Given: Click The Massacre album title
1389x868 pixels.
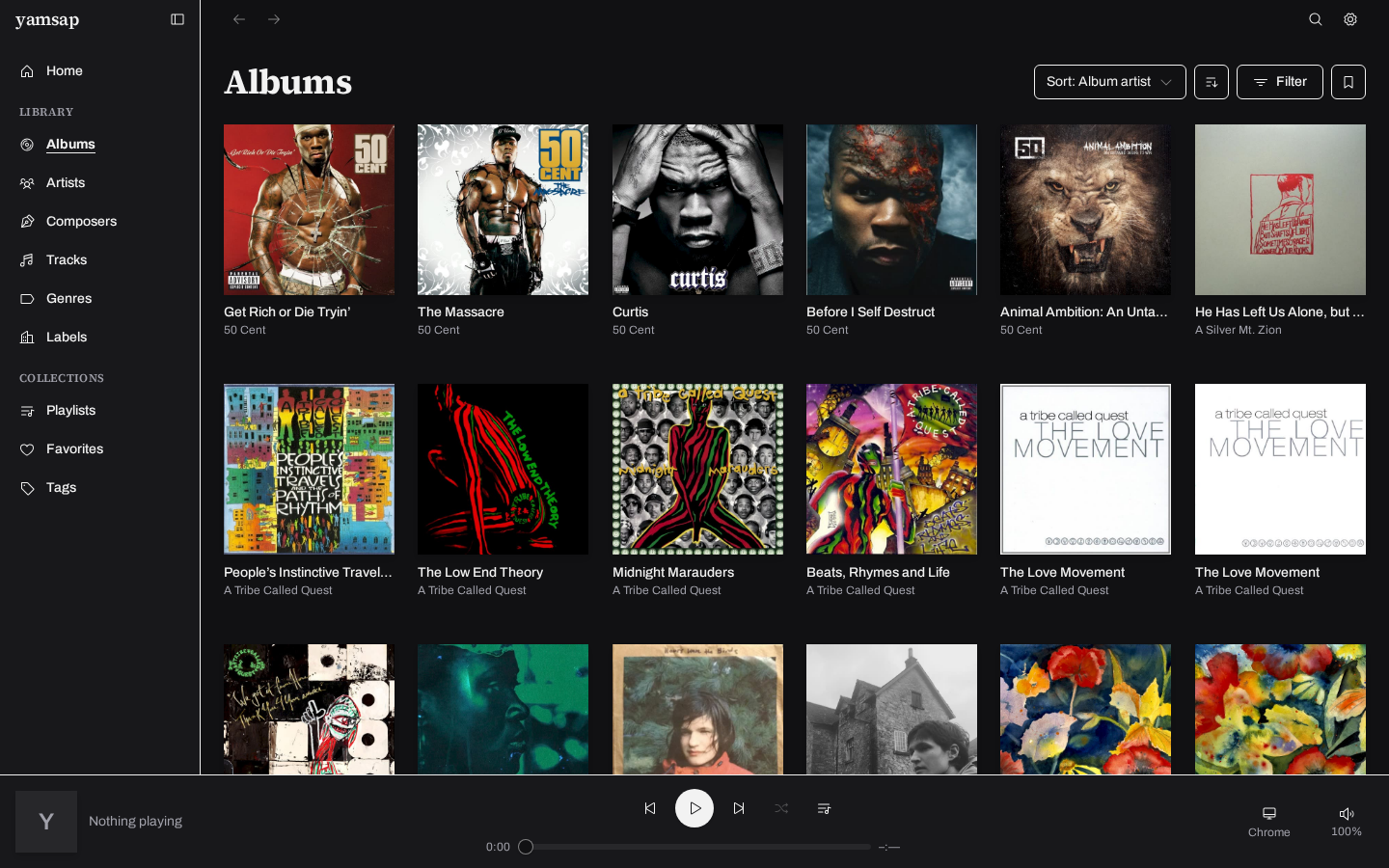Looking at the screenshot, I should coord(461,312).
